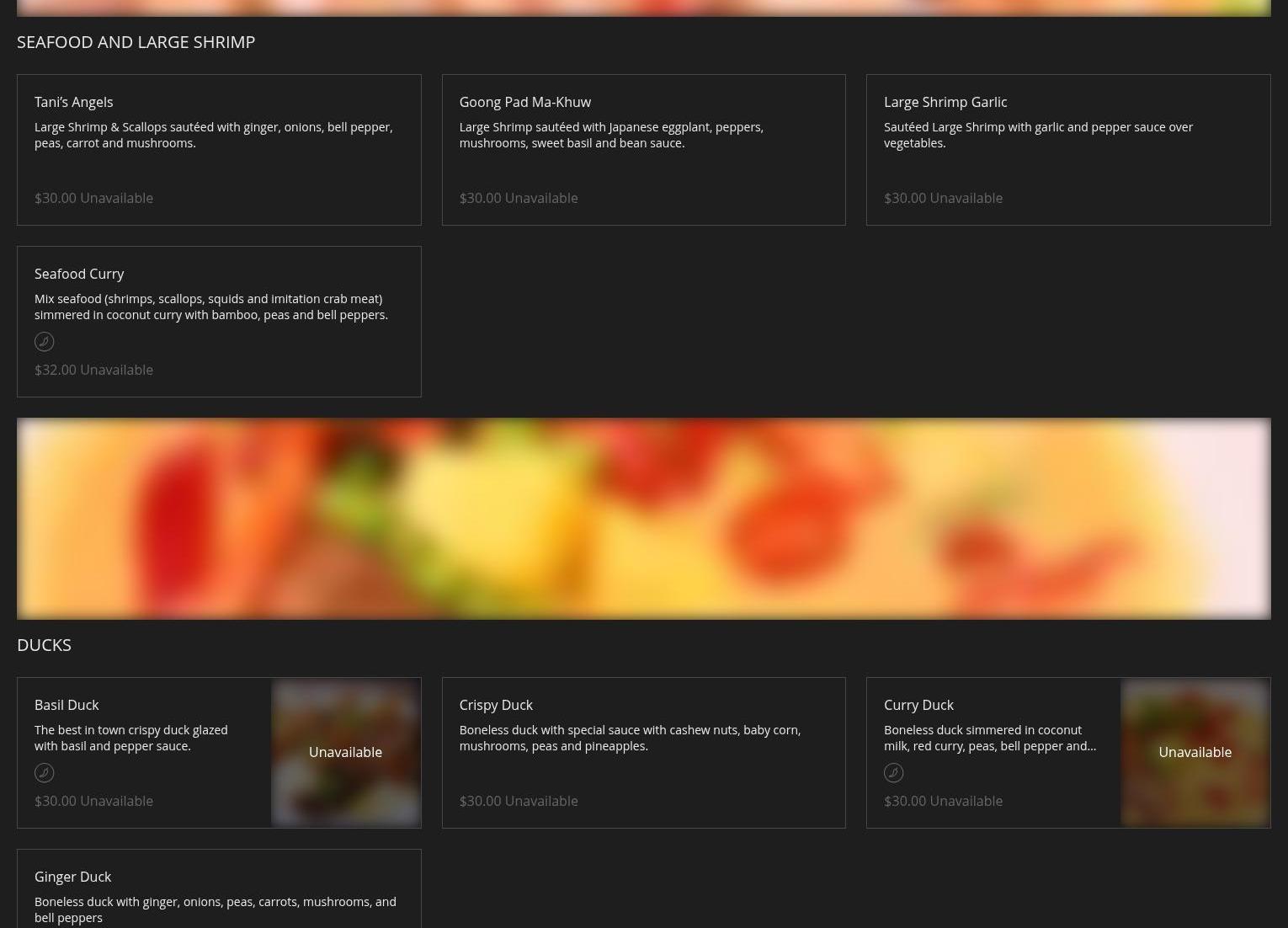The height and width of the screenshot is (928, 1288).
Task: Click the ducks section banner image
Action: point(644,519)
